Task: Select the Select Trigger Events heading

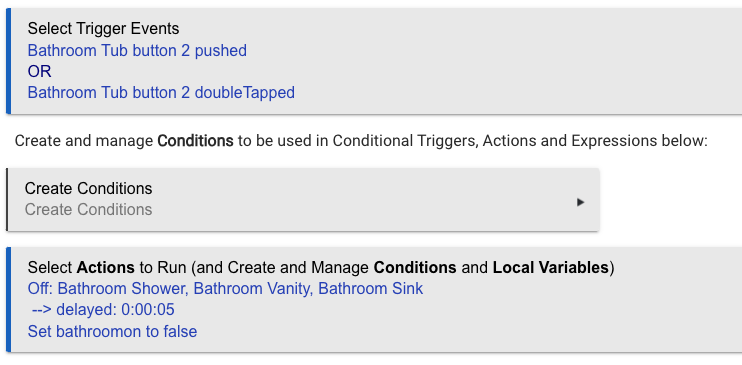Action: click(x=103, y=28)
